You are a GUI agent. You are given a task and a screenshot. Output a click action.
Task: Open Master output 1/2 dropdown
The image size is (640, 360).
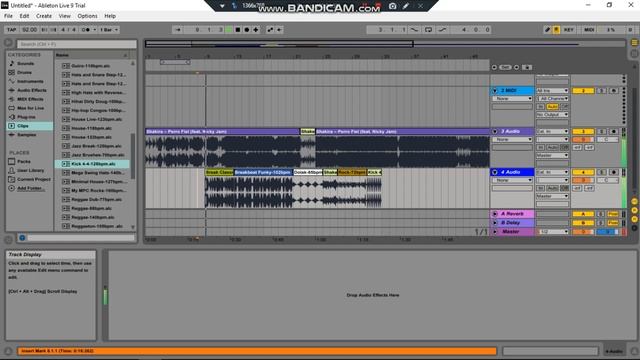tap(552, 231)
